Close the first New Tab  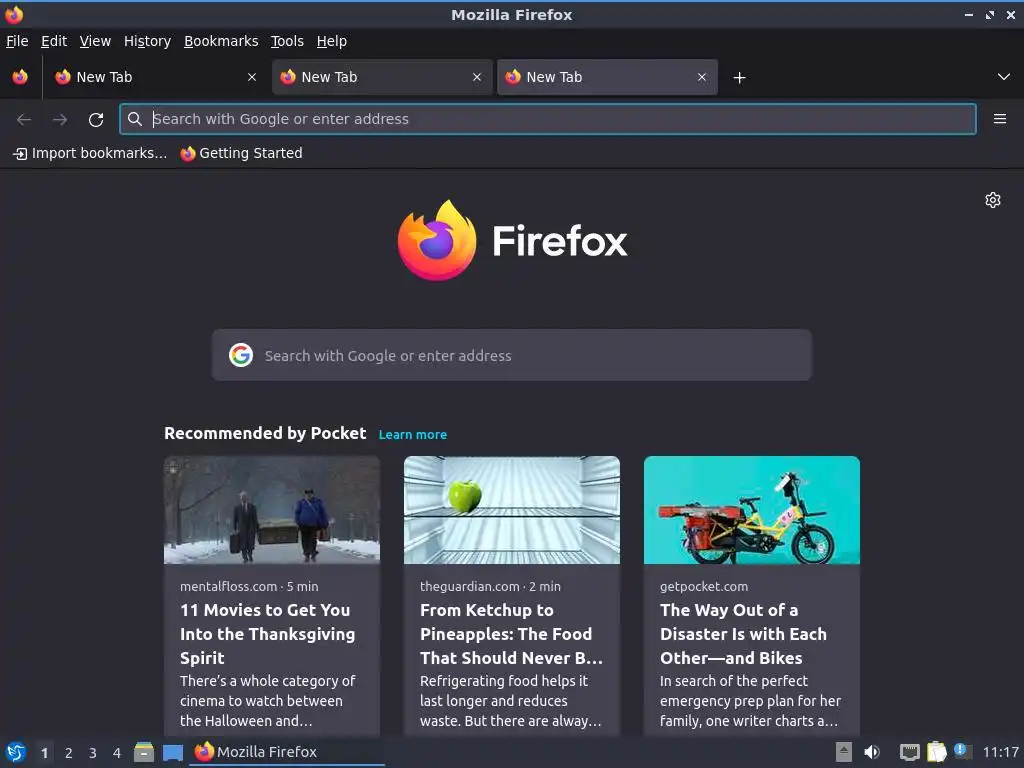click(252, 77)
